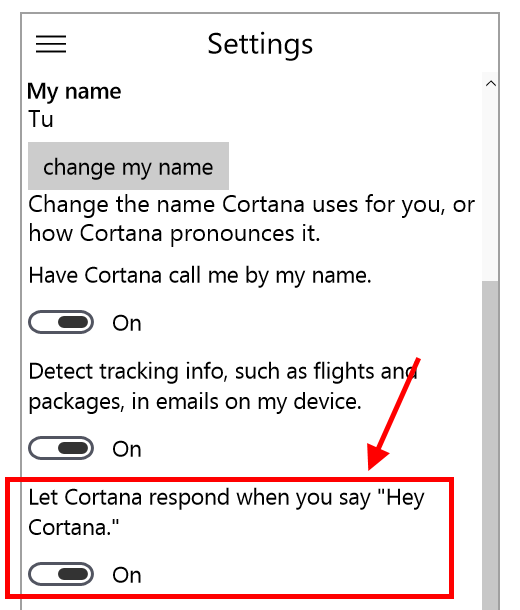Select the "My name" heading
The image size is (520, 610).
click(74, 92)
